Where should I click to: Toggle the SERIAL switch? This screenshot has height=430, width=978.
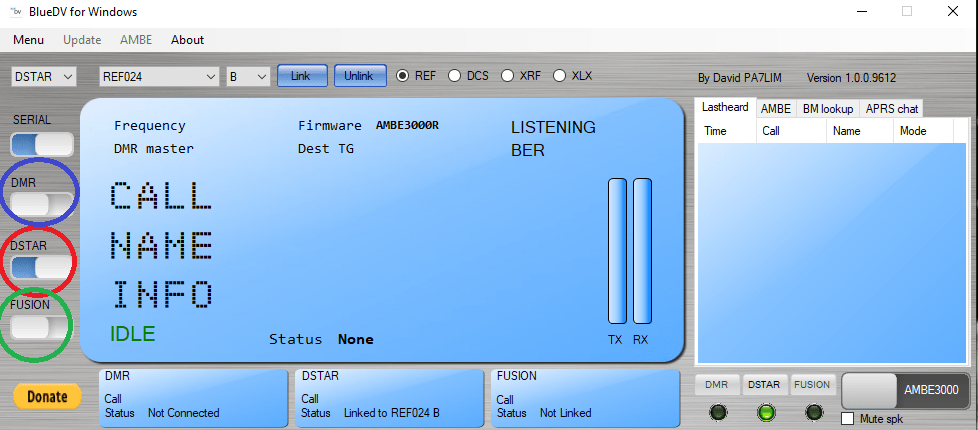[x=41, y=144]
